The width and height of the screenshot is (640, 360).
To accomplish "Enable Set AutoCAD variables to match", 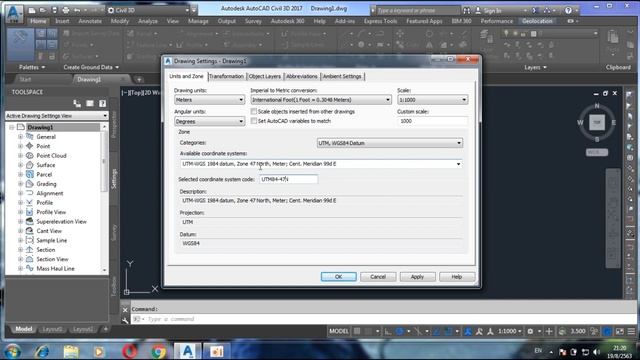I will pos(253,121).
